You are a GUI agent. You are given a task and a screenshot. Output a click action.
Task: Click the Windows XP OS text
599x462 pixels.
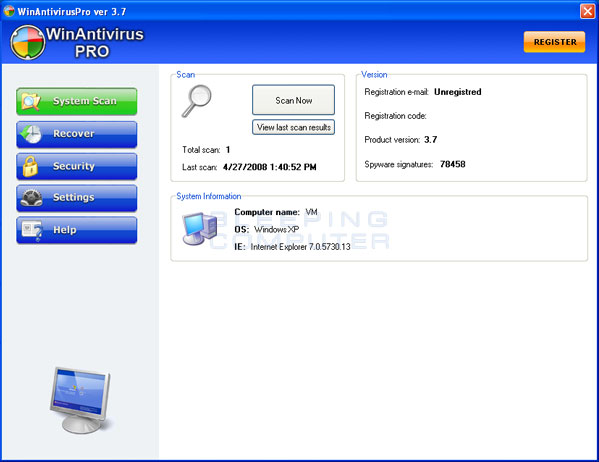point(277,229)
